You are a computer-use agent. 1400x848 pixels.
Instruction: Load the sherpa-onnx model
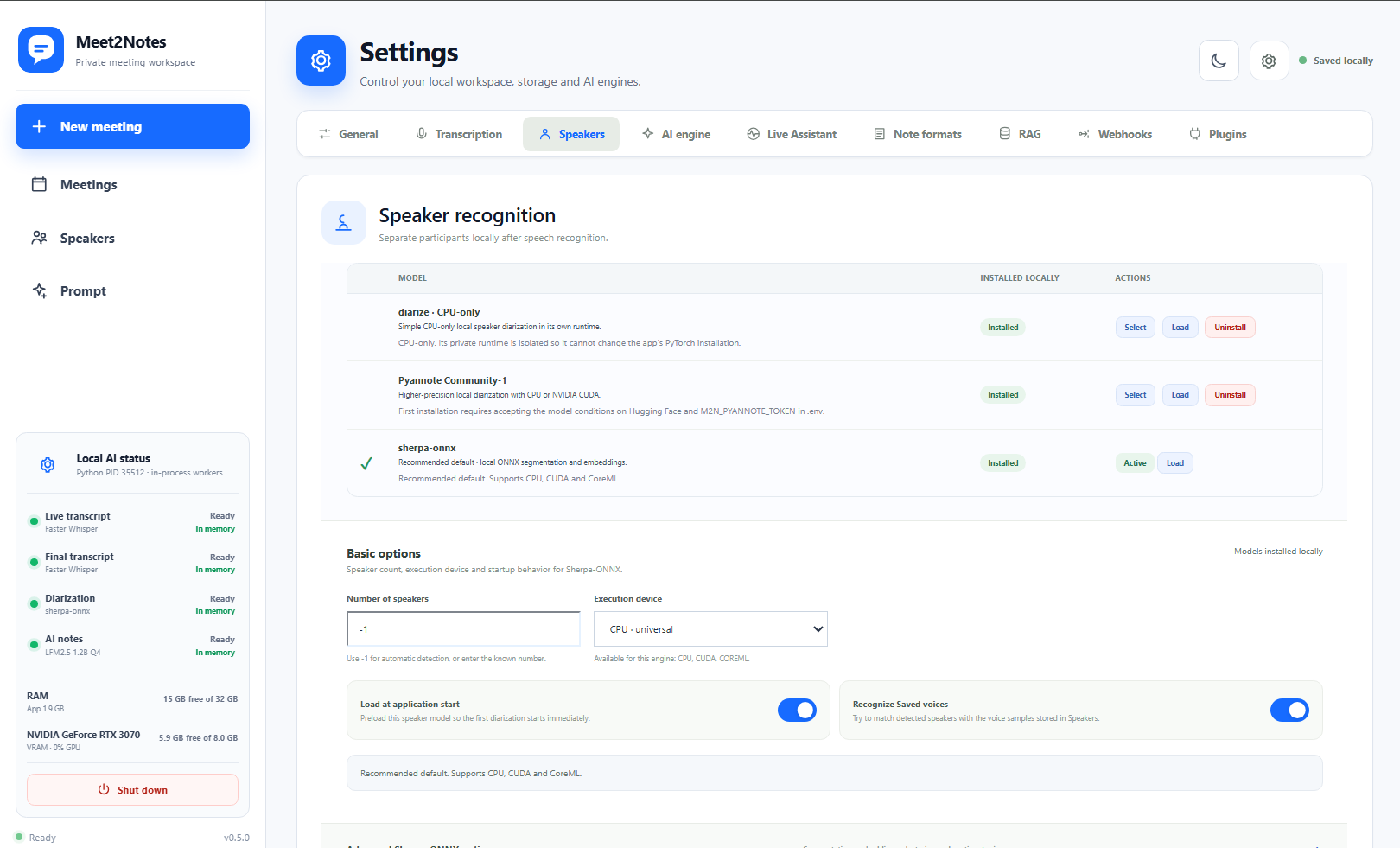[x=1175, y=463]
